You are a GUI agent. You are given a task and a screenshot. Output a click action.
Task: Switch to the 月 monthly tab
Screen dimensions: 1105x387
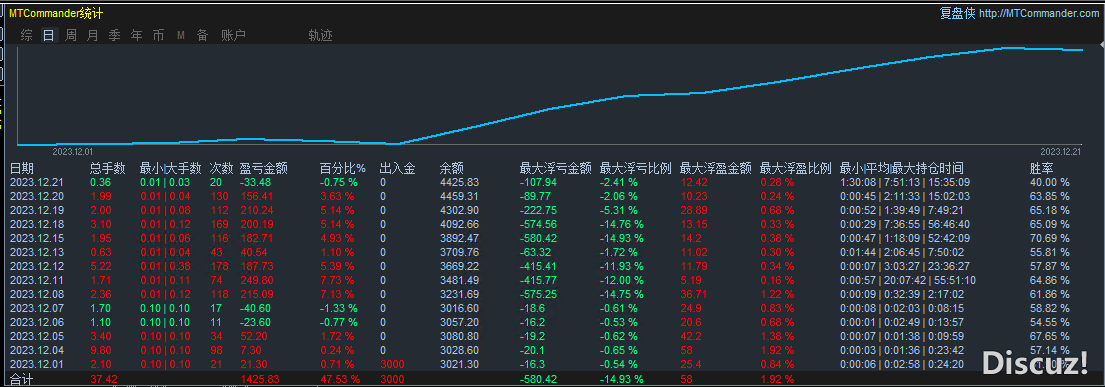pos(92,35)
